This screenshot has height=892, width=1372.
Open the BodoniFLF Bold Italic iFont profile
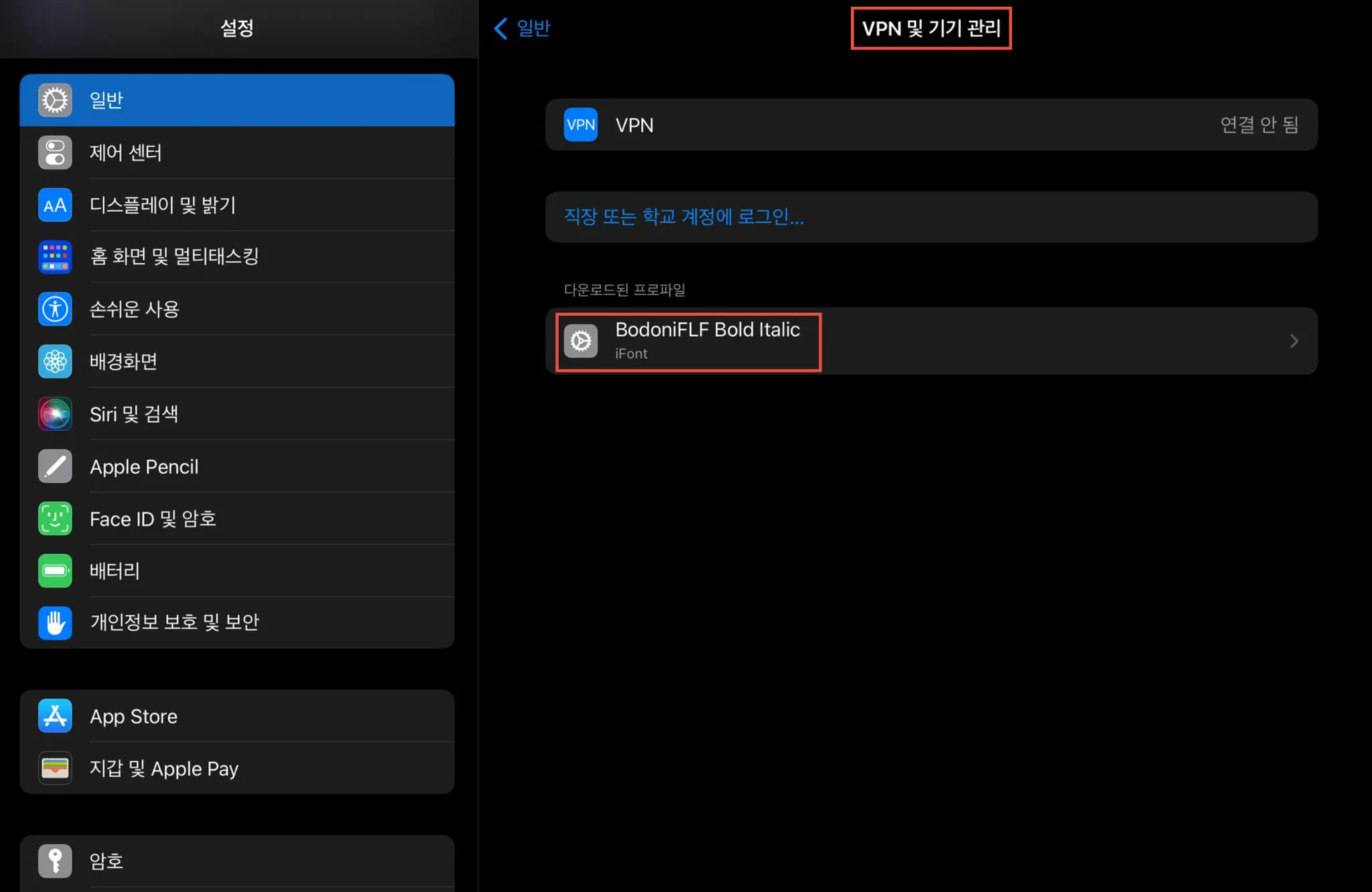(x=707, y=341)
